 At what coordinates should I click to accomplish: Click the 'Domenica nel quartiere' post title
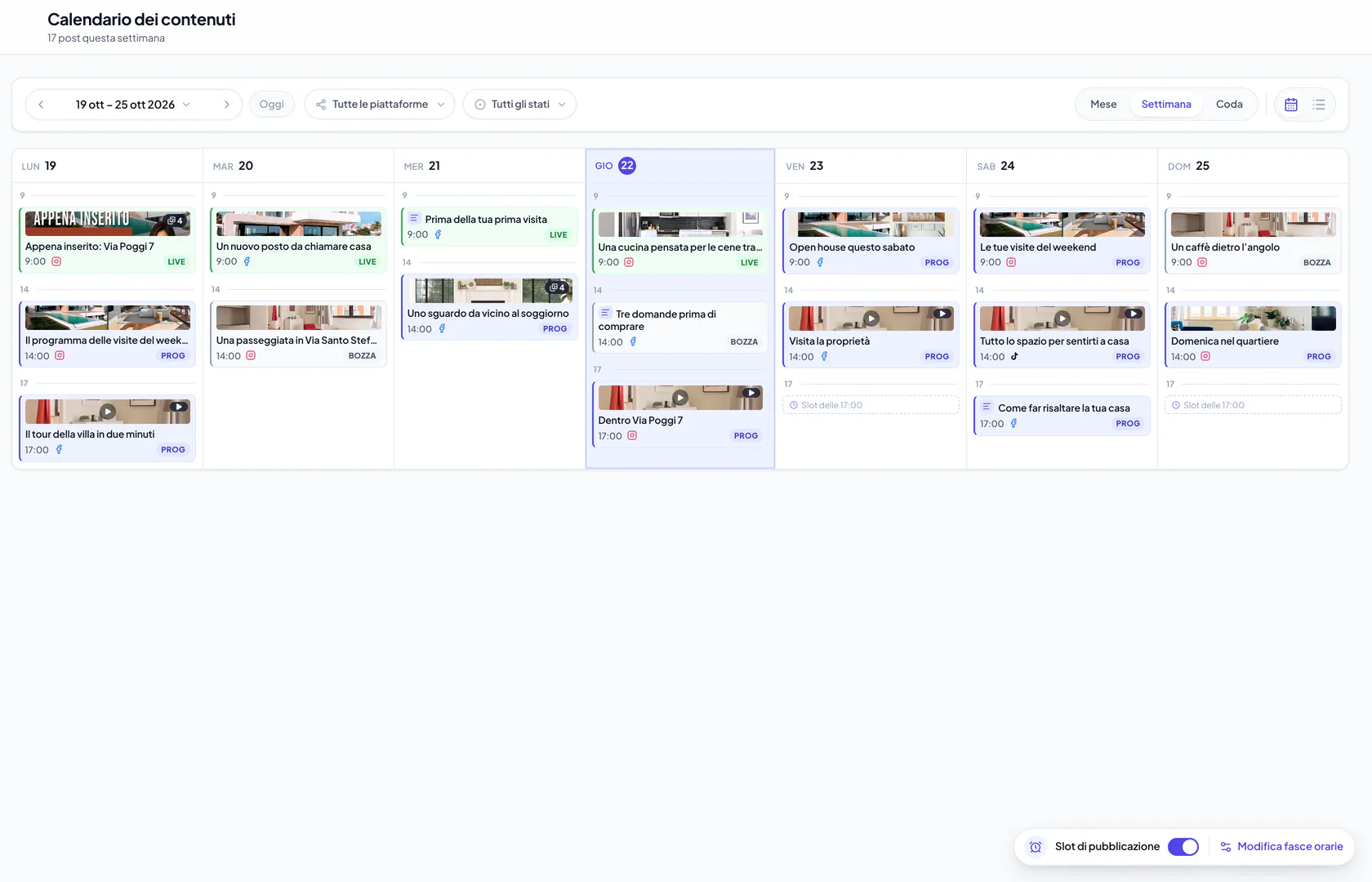(1225, 341)
